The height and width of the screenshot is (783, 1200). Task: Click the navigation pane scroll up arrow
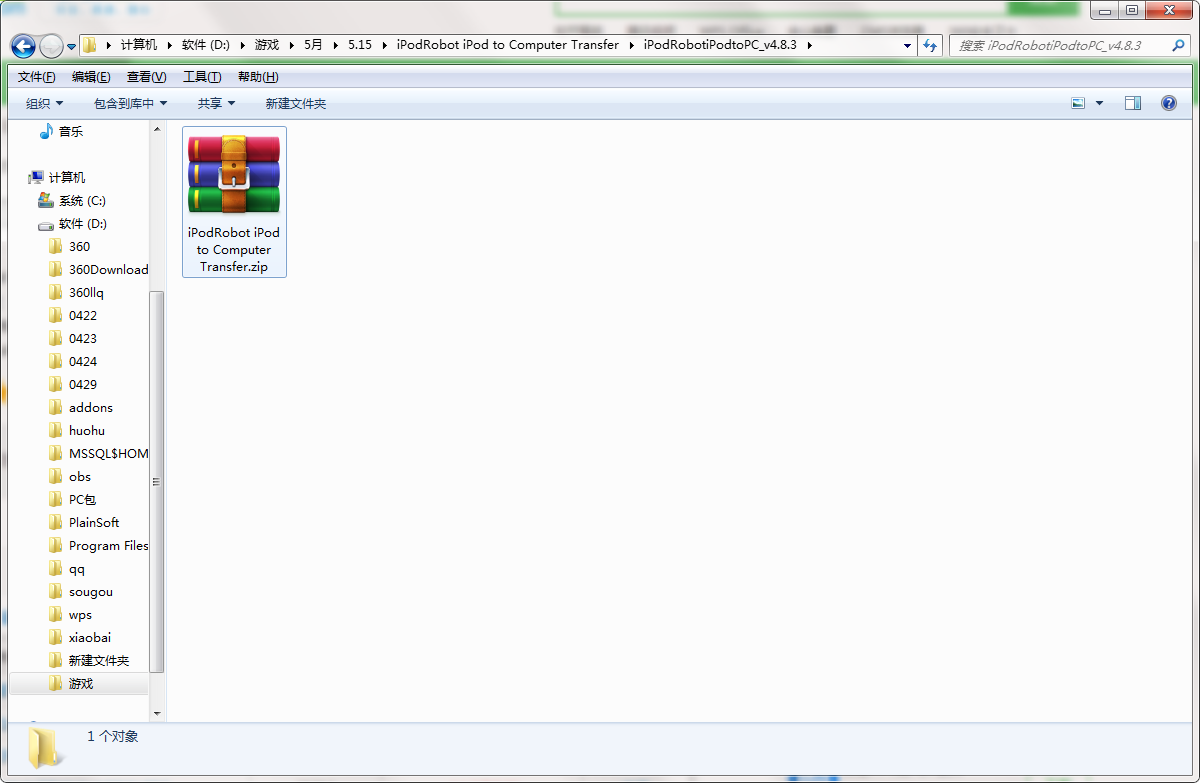point(157,129)
